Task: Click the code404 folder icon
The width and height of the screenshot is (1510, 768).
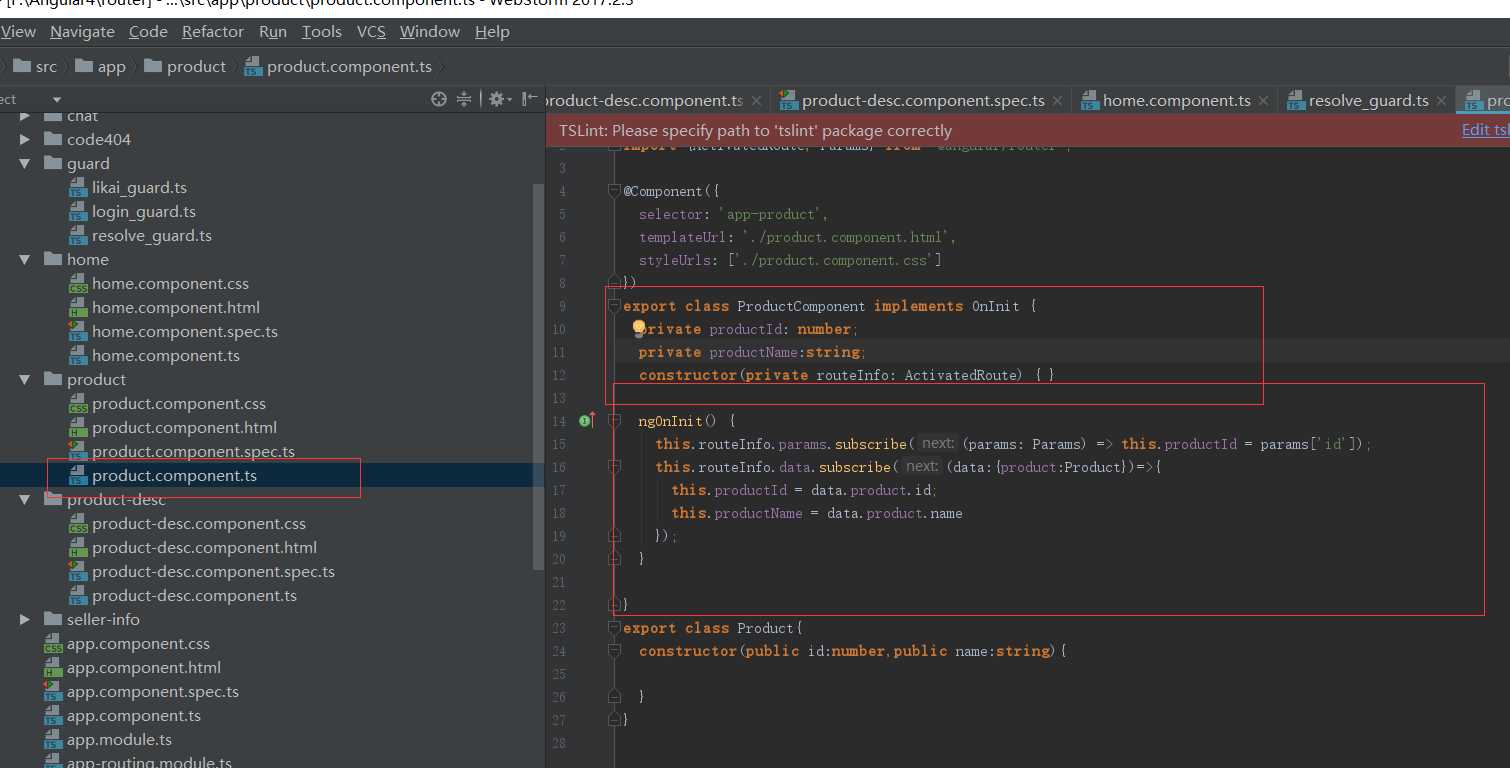Action: (53, 139)
